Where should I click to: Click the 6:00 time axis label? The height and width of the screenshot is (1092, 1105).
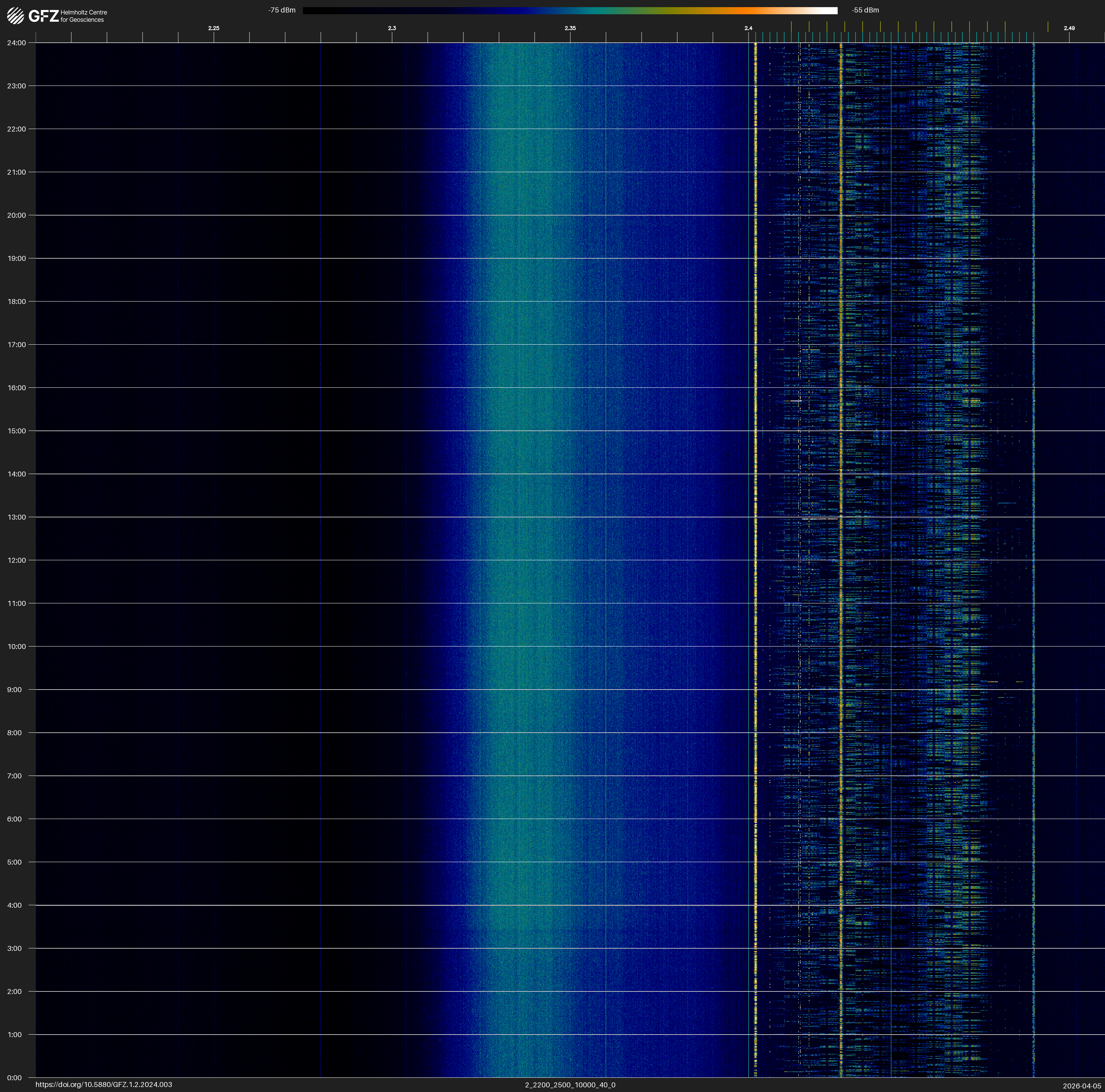[15, 819]
